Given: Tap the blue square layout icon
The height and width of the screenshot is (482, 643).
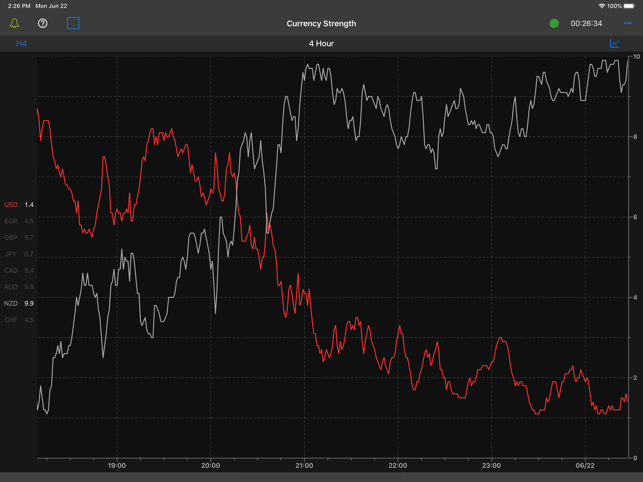Looking at the screenshot, I should [x=73, y=23].
